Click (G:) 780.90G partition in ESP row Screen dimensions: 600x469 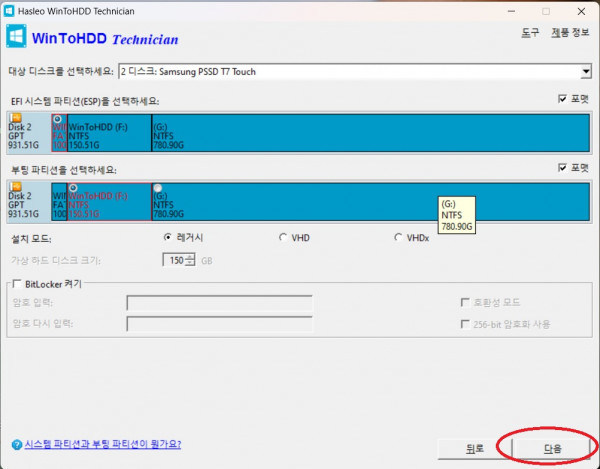(x=370, y=133)
